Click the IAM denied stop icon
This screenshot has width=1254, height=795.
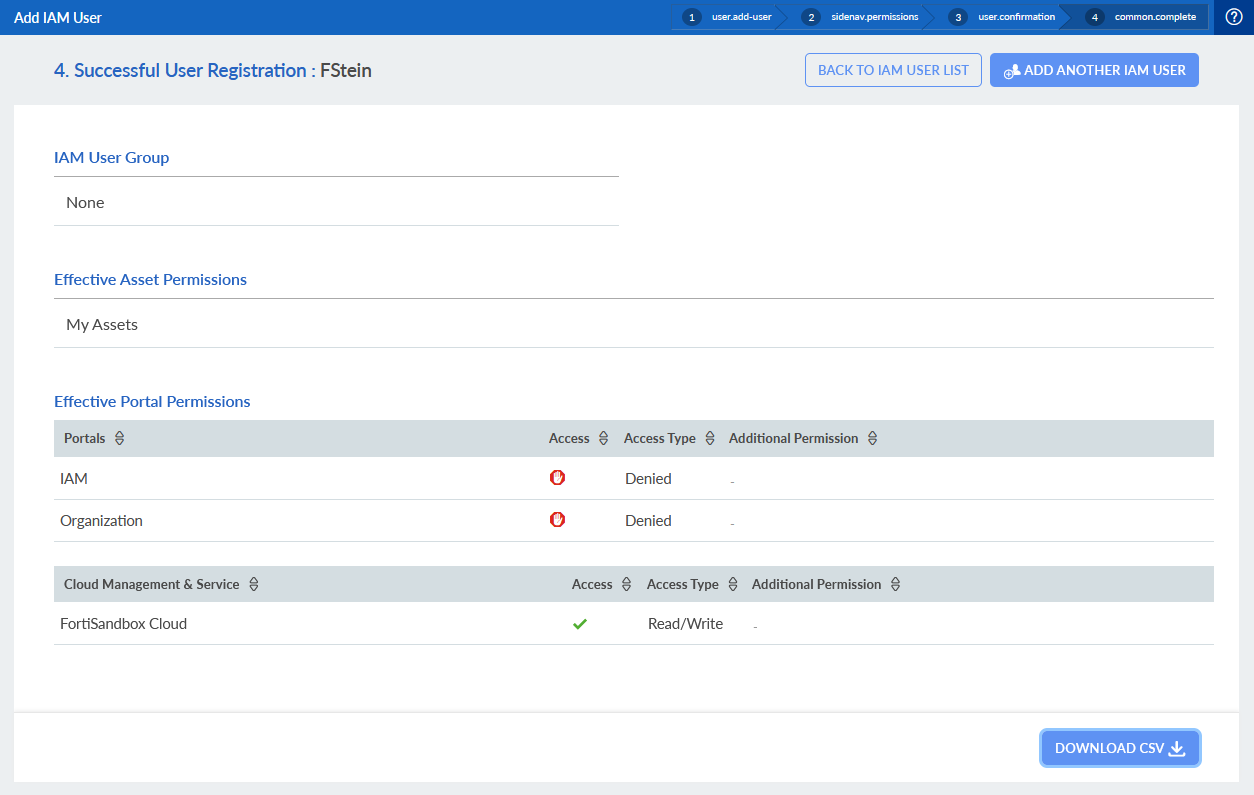[x=557, y=478]
